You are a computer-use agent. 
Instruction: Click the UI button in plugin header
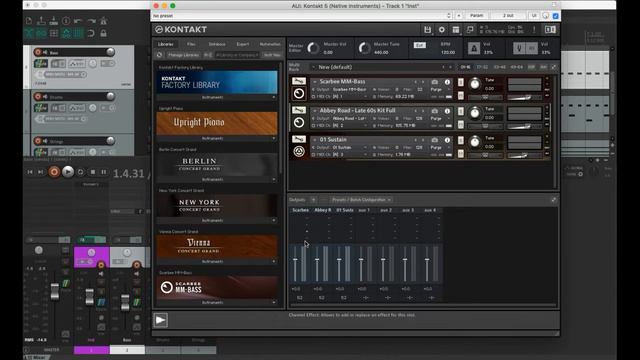point(534,16)
